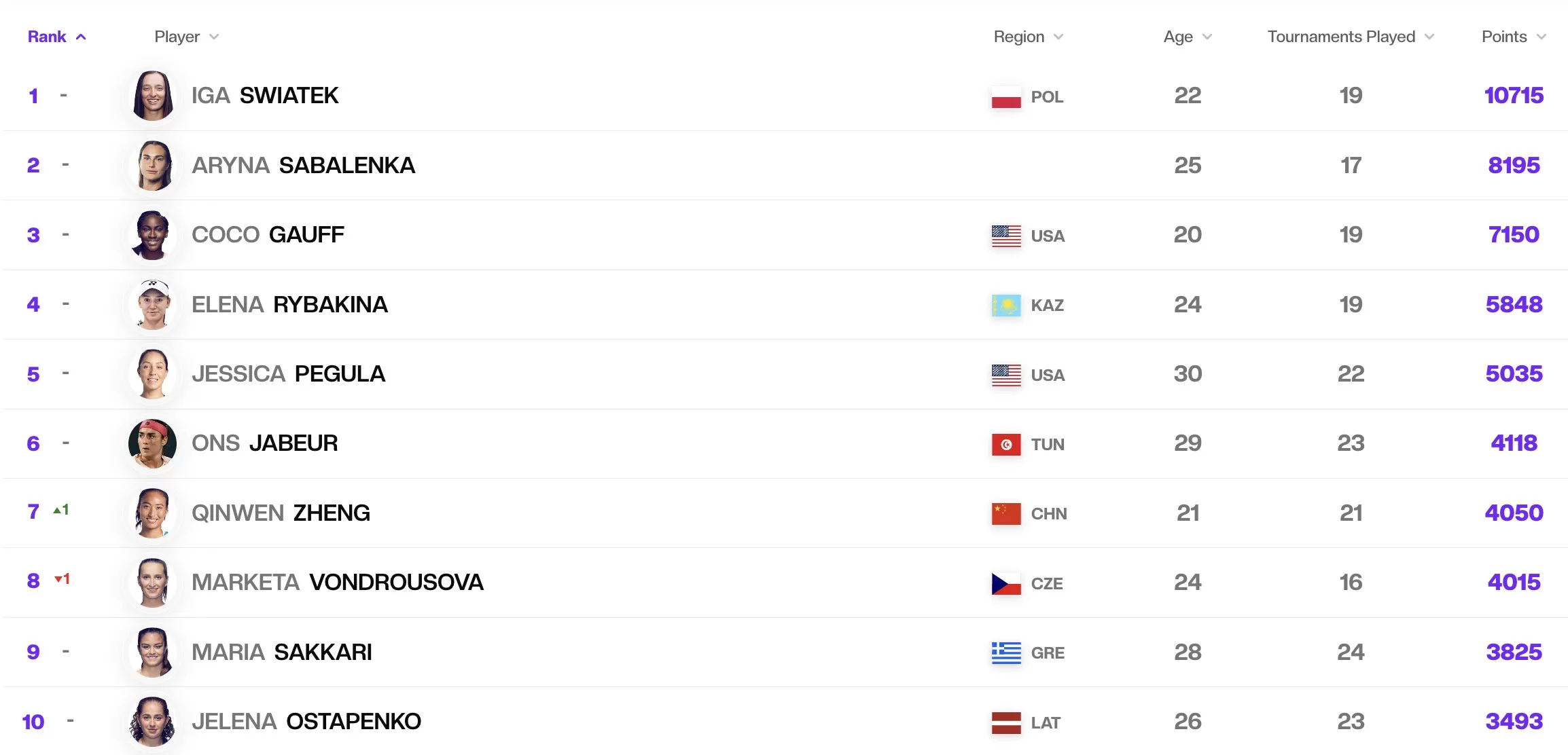Click Qinwen Zheng's profile photo
The image size is (1568, 755).
point(152,513)
